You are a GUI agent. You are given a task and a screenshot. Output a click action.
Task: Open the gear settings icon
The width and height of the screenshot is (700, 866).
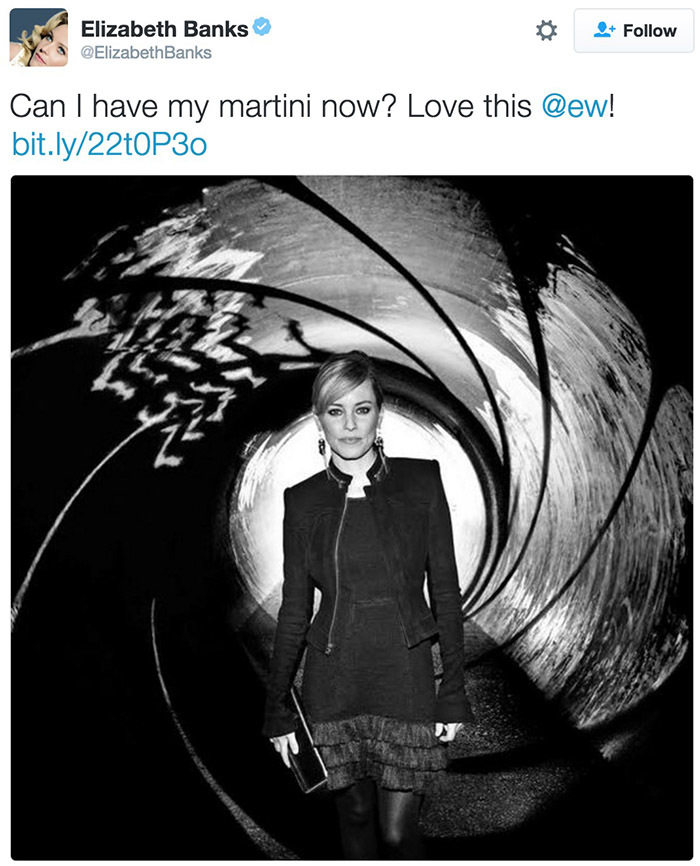(546, 30)
